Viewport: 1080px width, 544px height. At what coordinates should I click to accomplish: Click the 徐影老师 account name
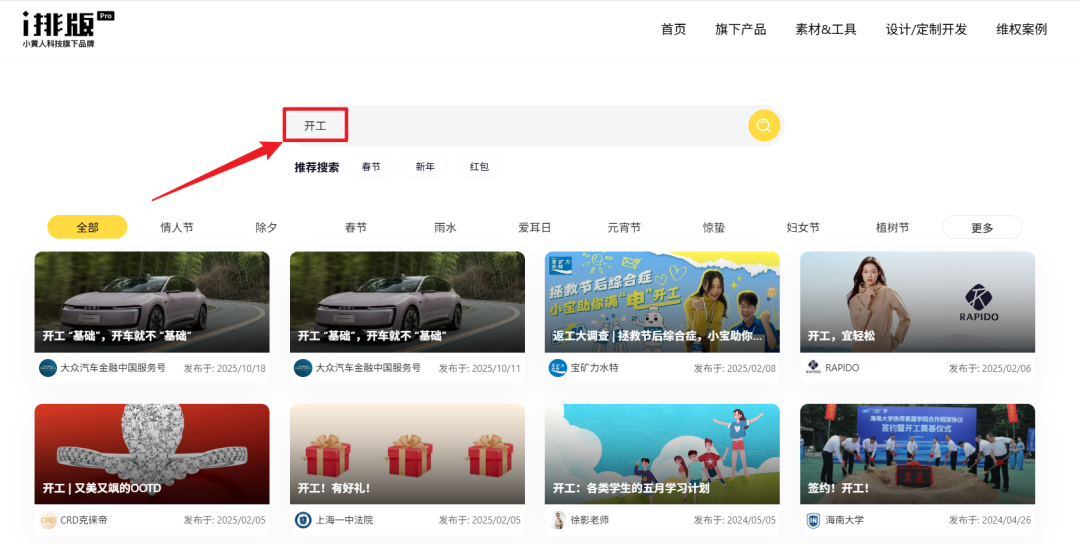pyautogui.click(x=590, y=520)
